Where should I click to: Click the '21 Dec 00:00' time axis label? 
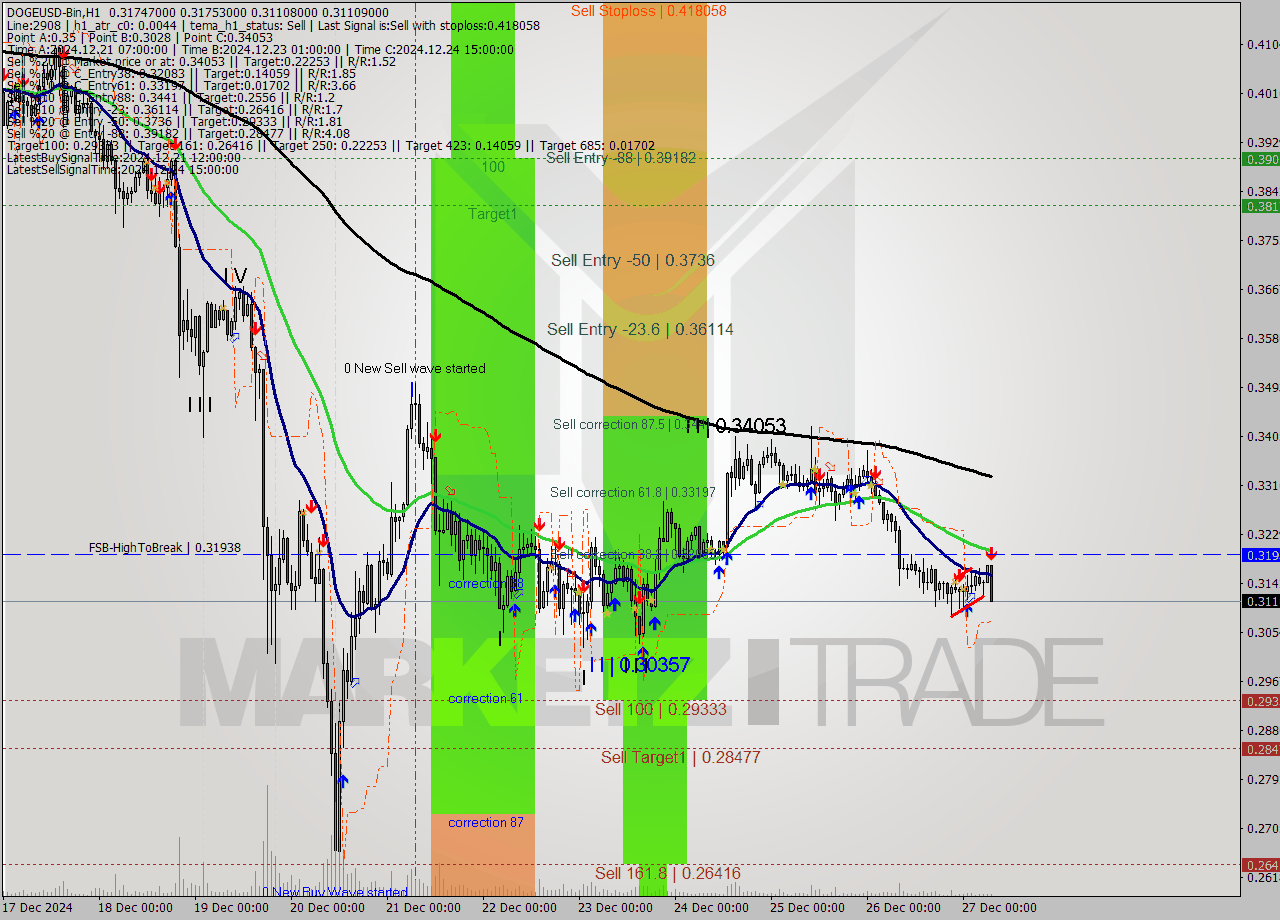pos(421,908)
